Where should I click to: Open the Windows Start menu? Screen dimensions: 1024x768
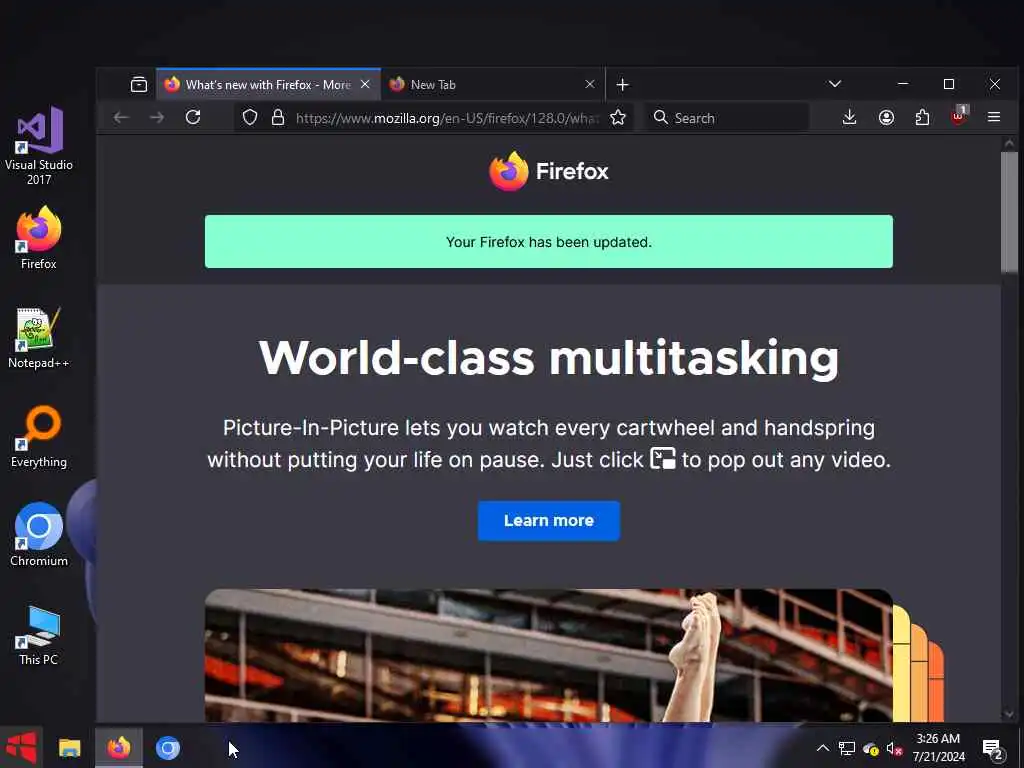[21, 747]
